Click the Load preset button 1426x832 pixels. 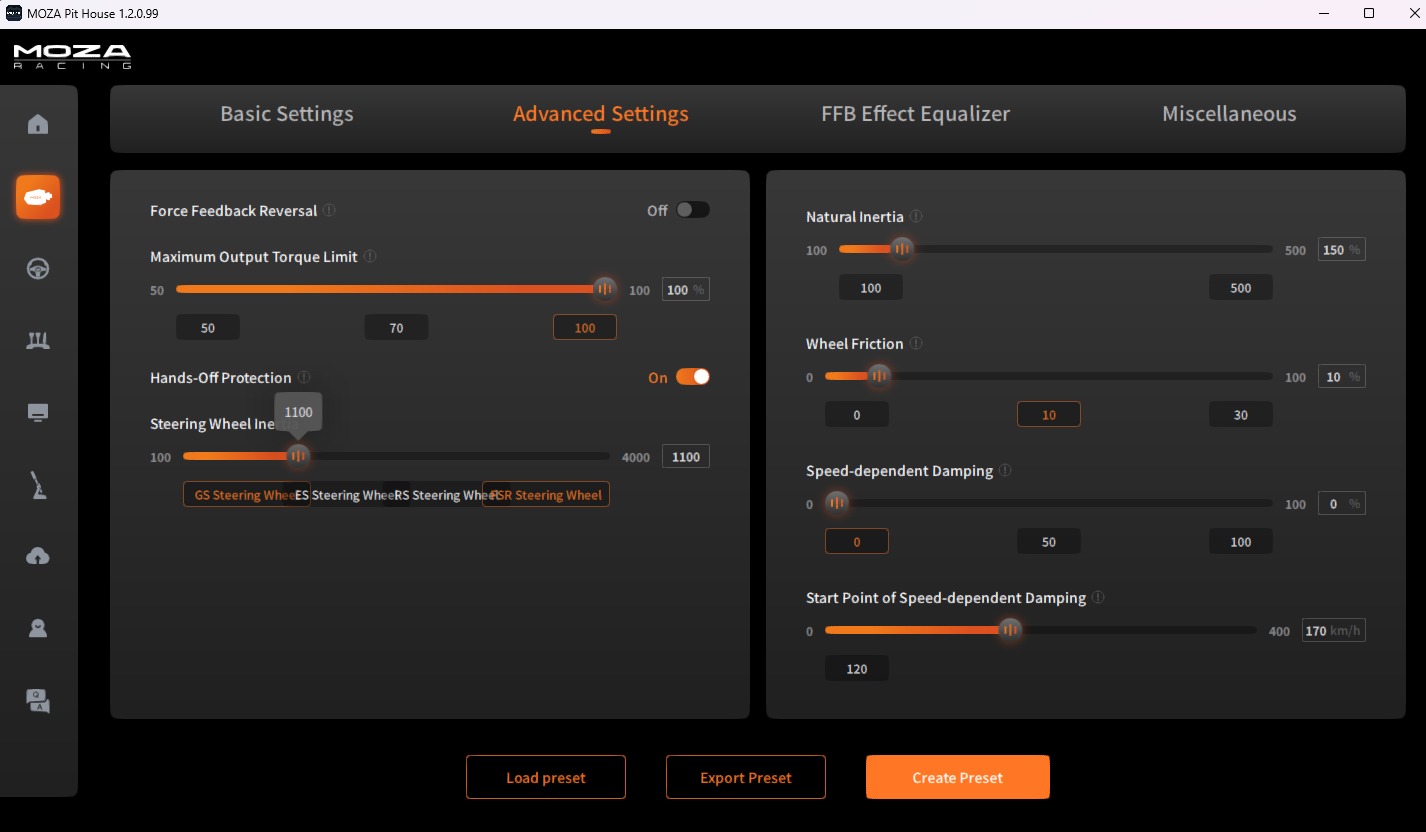click(x=546, y=777)
